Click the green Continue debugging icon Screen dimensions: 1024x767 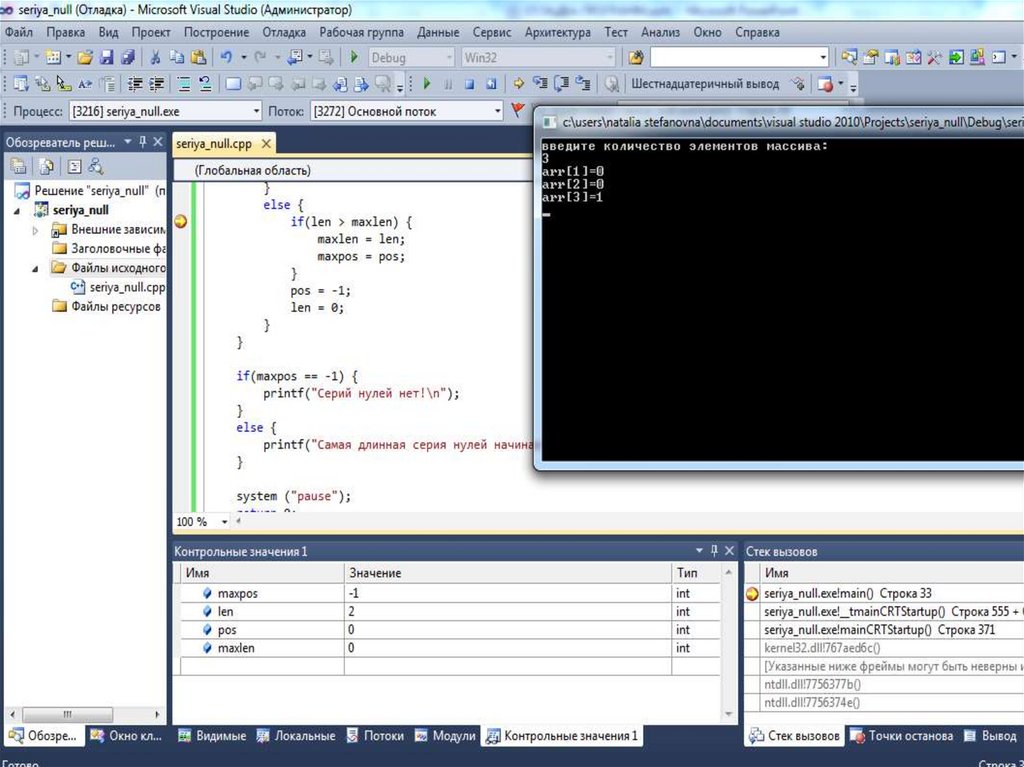tap(427, 84)
